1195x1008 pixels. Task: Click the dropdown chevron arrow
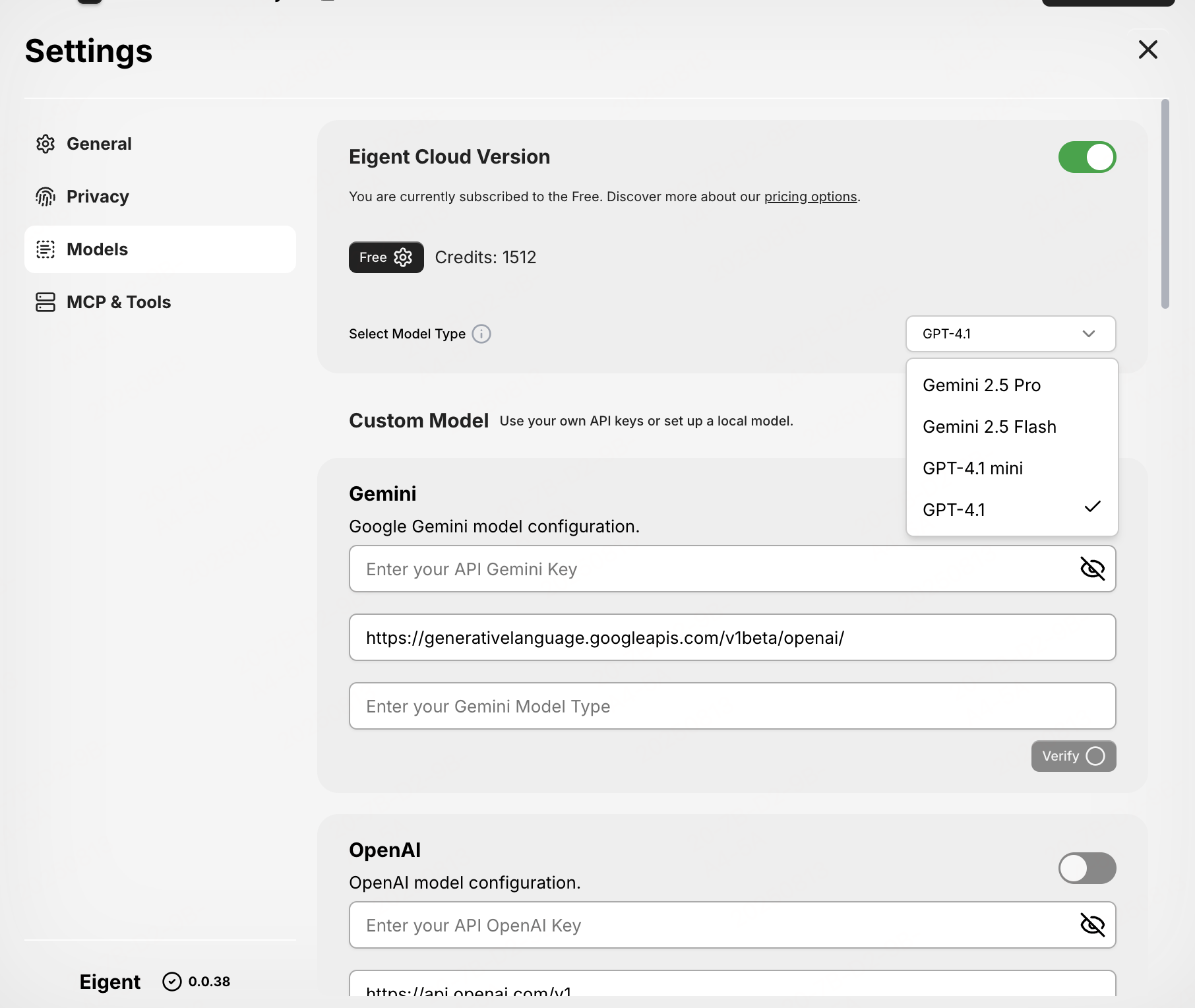point(1089,334)
